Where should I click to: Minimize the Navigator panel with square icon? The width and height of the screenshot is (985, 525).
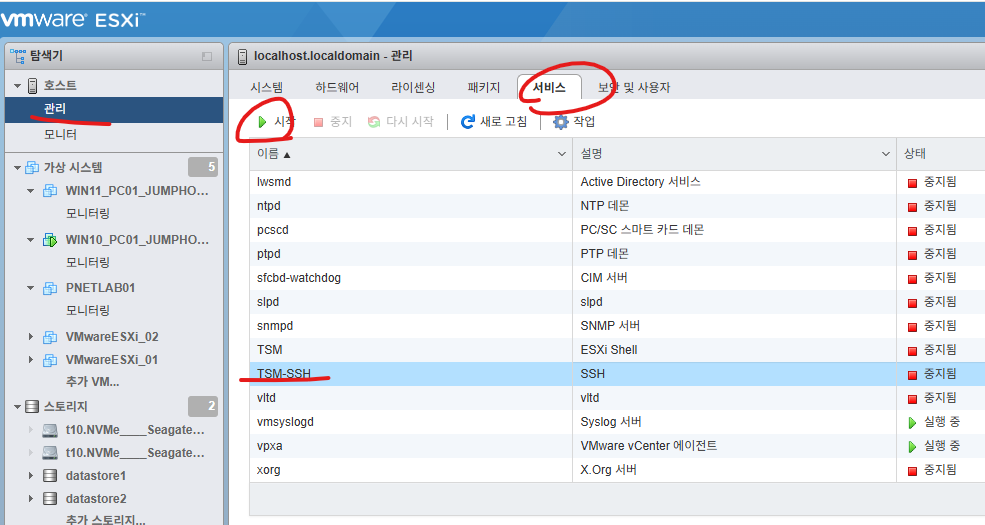[207, 57]
